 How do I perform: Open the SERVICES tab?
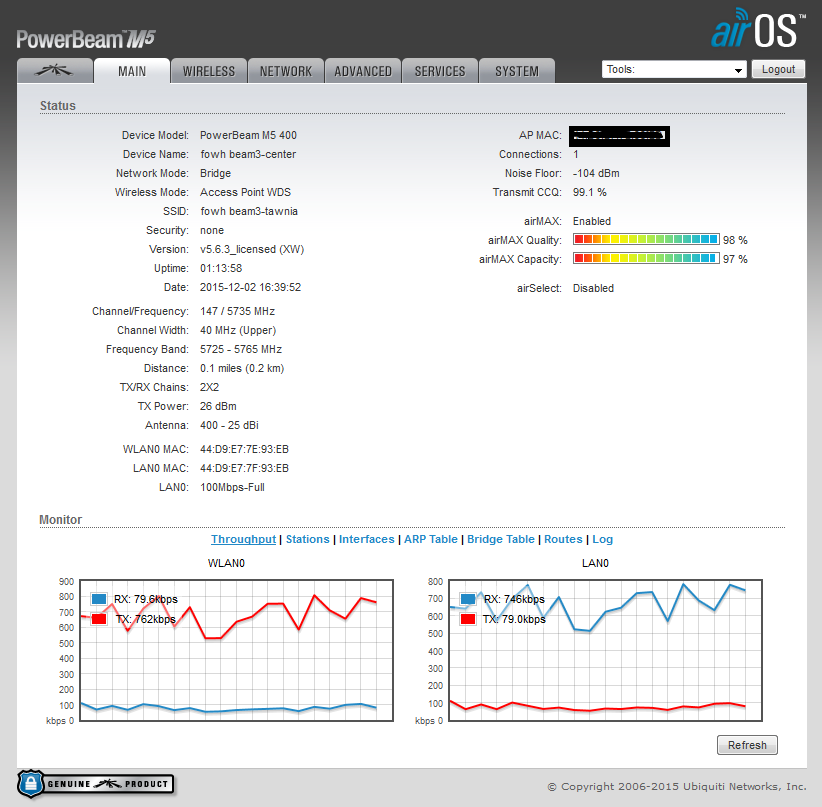tap(440, 71)
